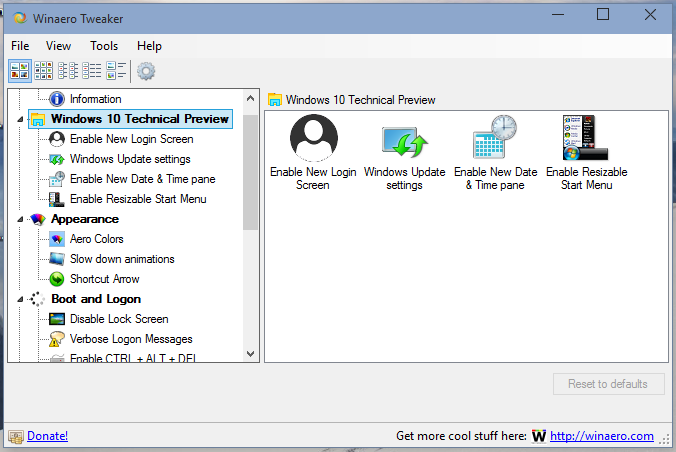Minimize the Winaero Tweaker window
Image resolution: width=676 pixels, height=452 pixels.
click(x=558, y=15)
